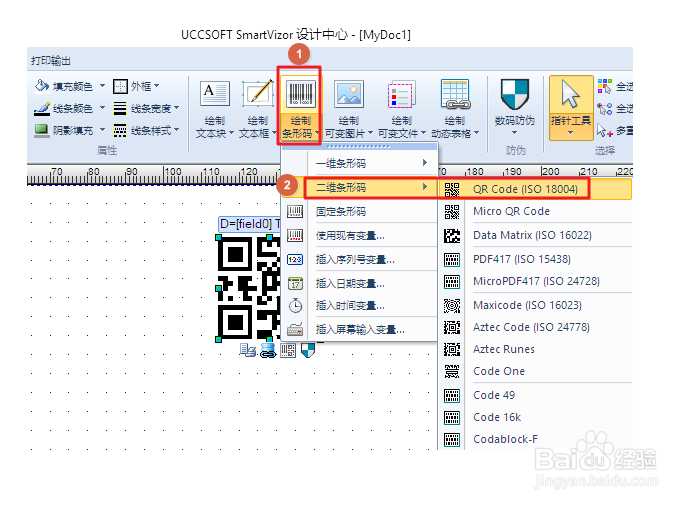The image size is (698, 505).
Task: Select 插入序列号变量... menu item
Action: click(360, 259)
